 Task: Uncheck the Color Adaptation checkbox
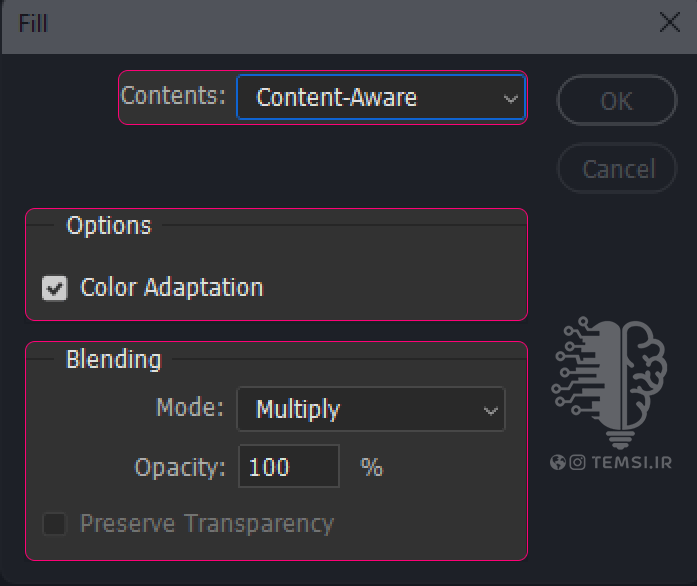click(x=55, y=288)
